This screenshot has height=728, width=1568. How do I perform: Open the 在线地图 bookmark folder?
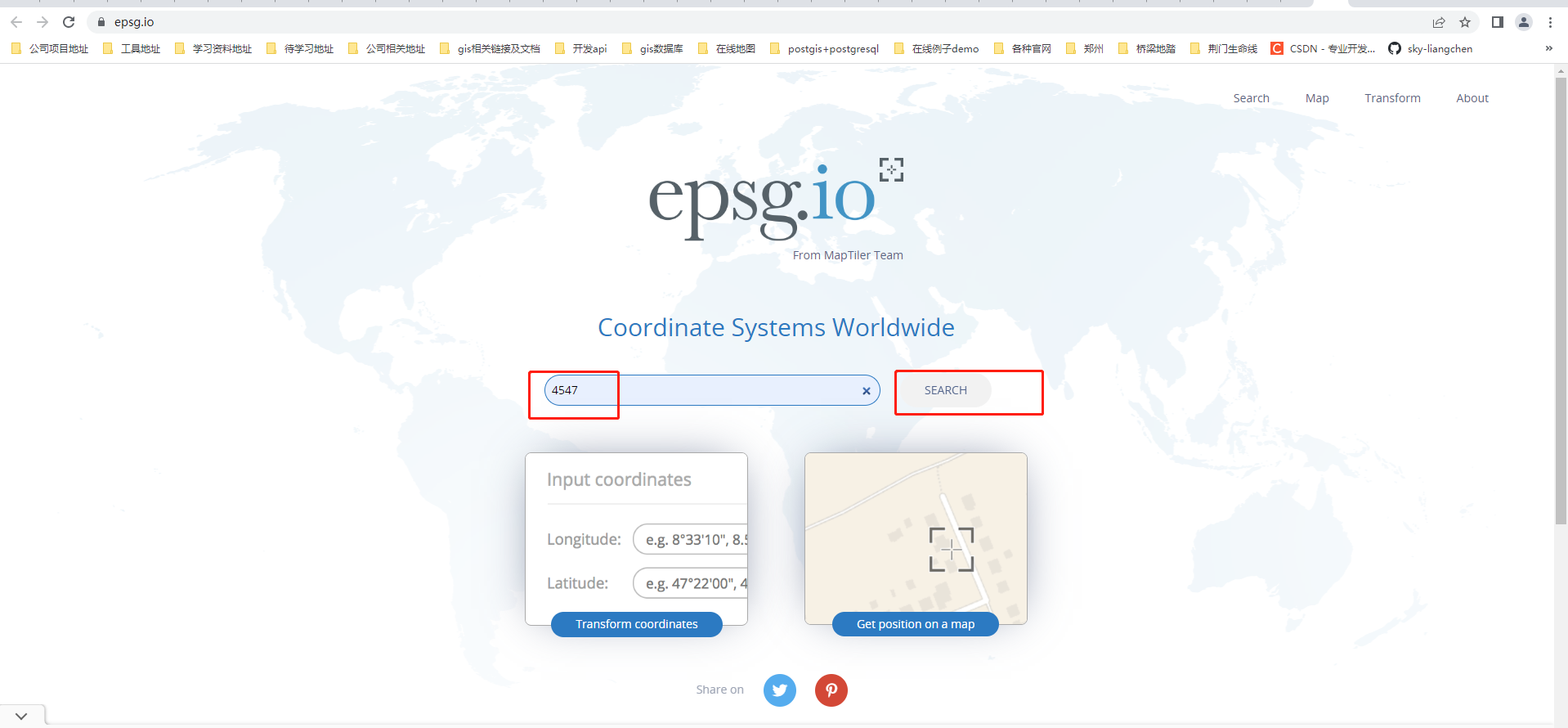[x=727, y=48]
